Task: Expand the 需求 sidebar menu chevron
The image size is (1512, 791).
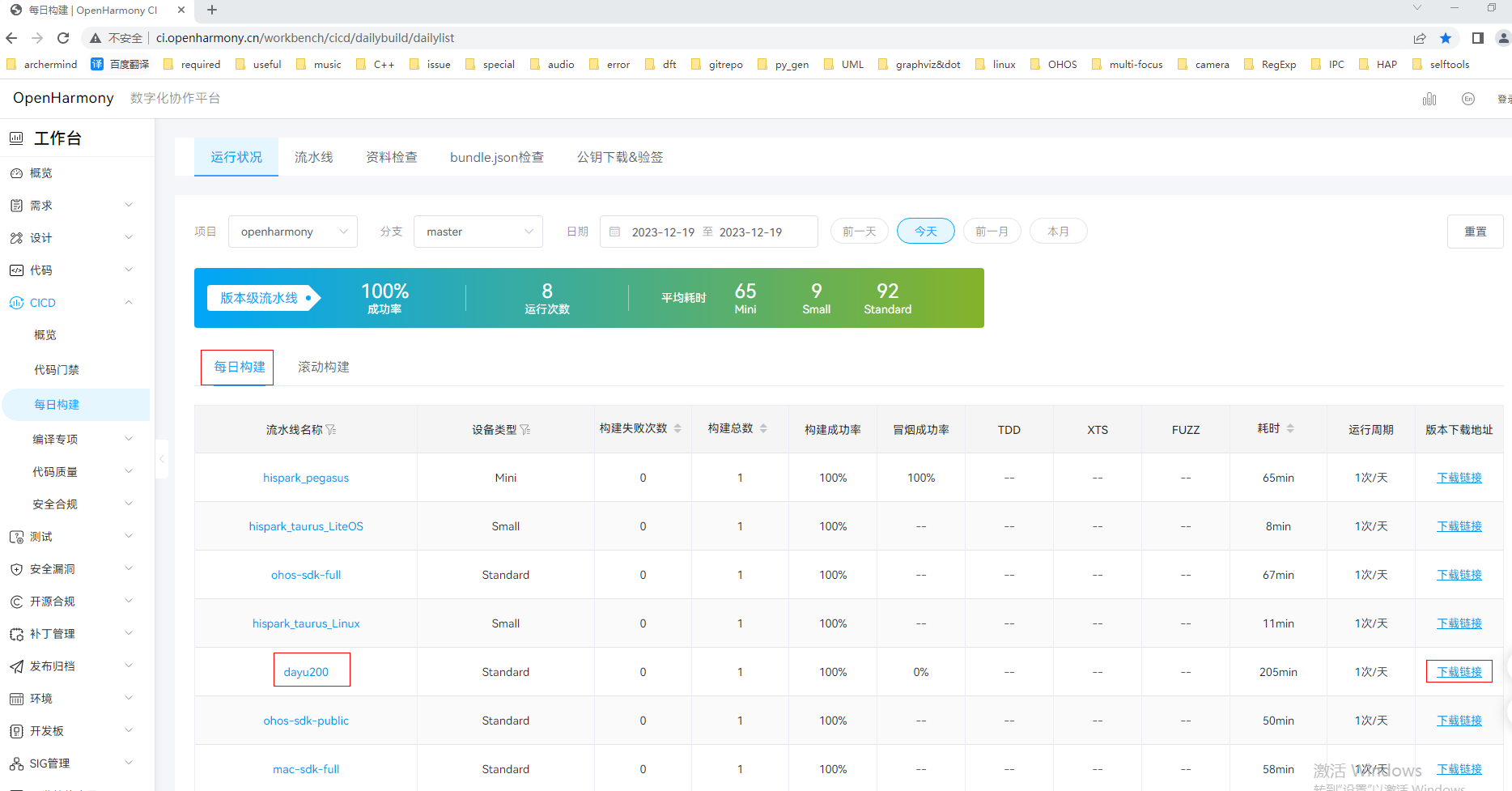Action: (129, 205)
